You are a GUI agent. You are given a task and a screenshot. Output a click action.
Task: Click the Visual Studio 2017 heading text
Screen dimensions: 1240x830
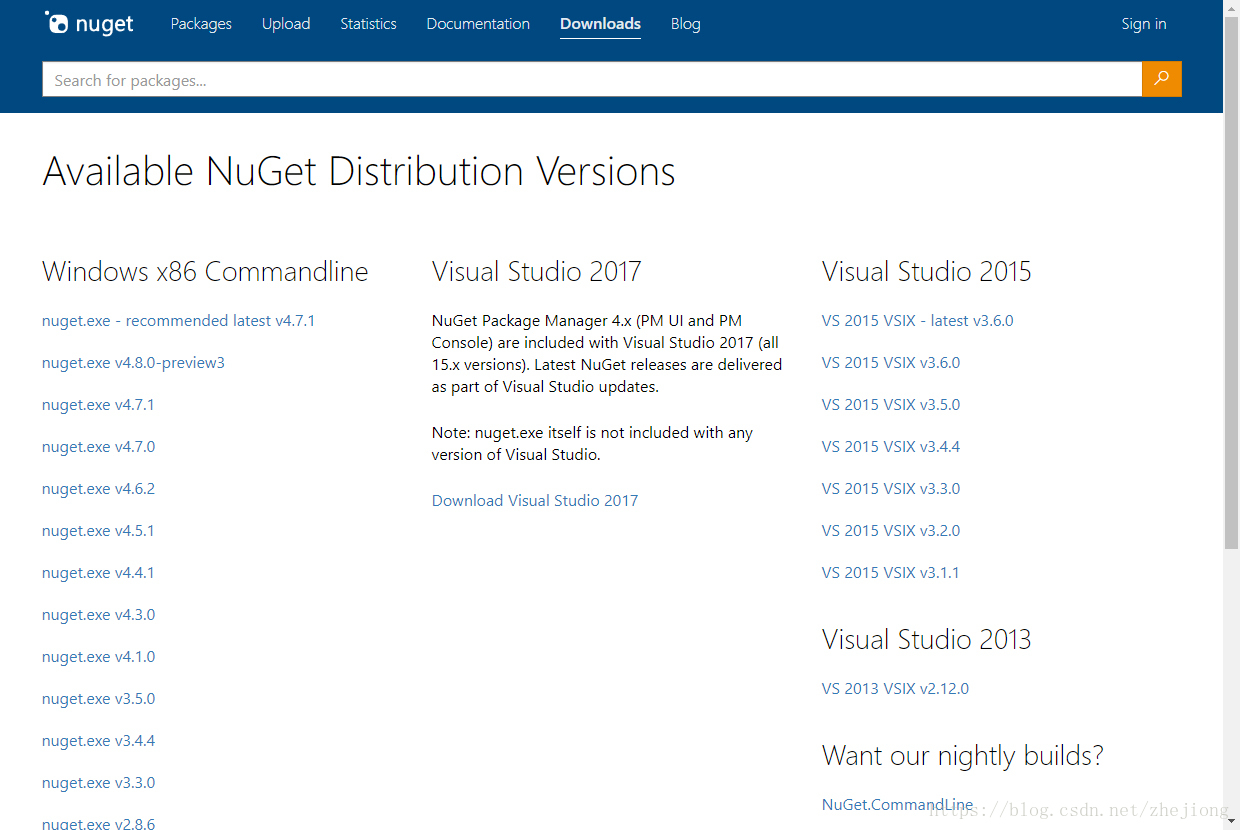pyautogui.click(x=537, y=272)
